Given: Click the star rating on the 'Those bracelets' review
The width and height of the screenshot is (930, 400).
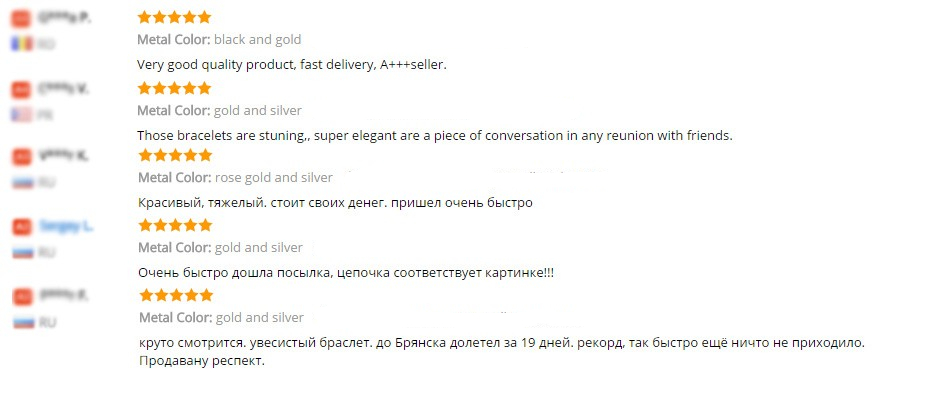Looking at the screenshot, I should click(x=174, y=88).
